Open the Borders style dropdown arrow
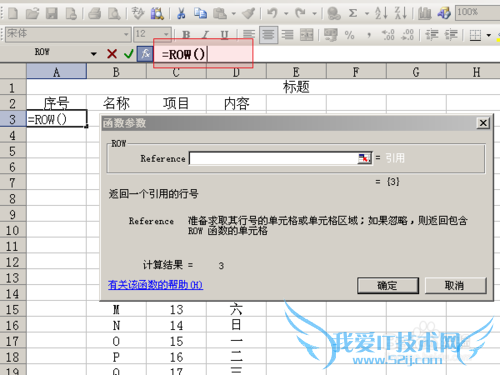This screenshot has height=375, width=500. [x=489, y=35]
